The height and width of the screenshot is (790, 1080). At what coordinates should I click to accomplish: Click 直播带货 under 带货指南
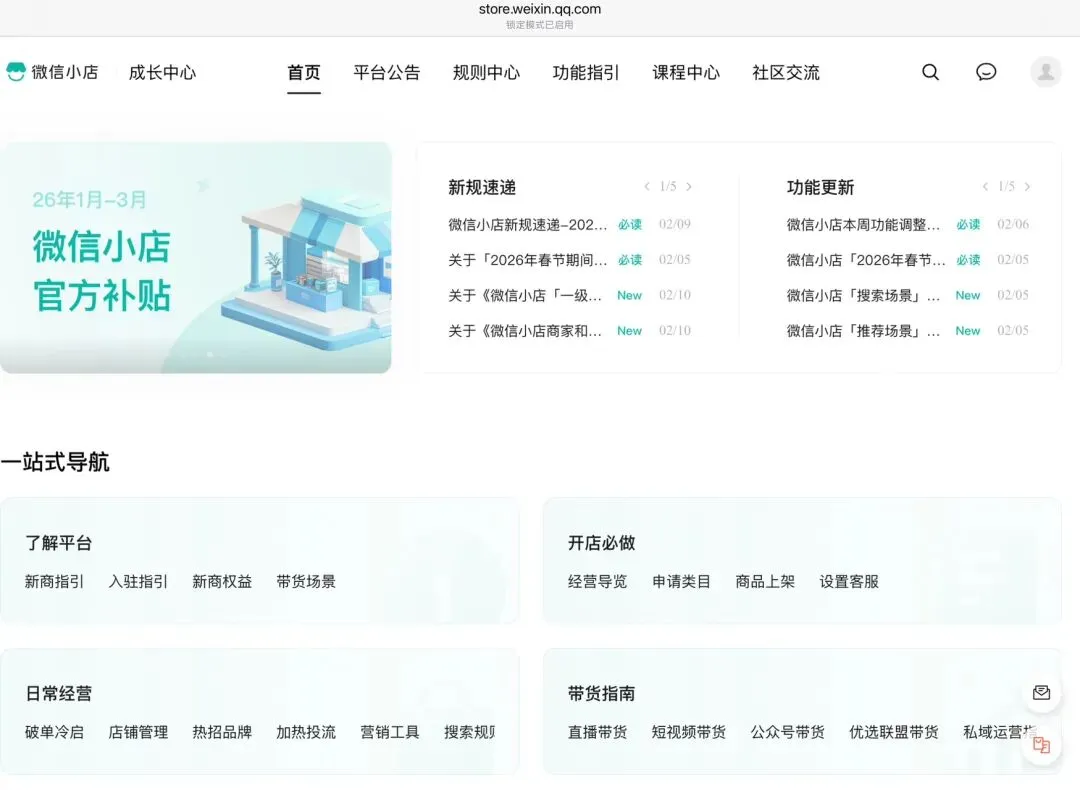click(x=597, y=732)
